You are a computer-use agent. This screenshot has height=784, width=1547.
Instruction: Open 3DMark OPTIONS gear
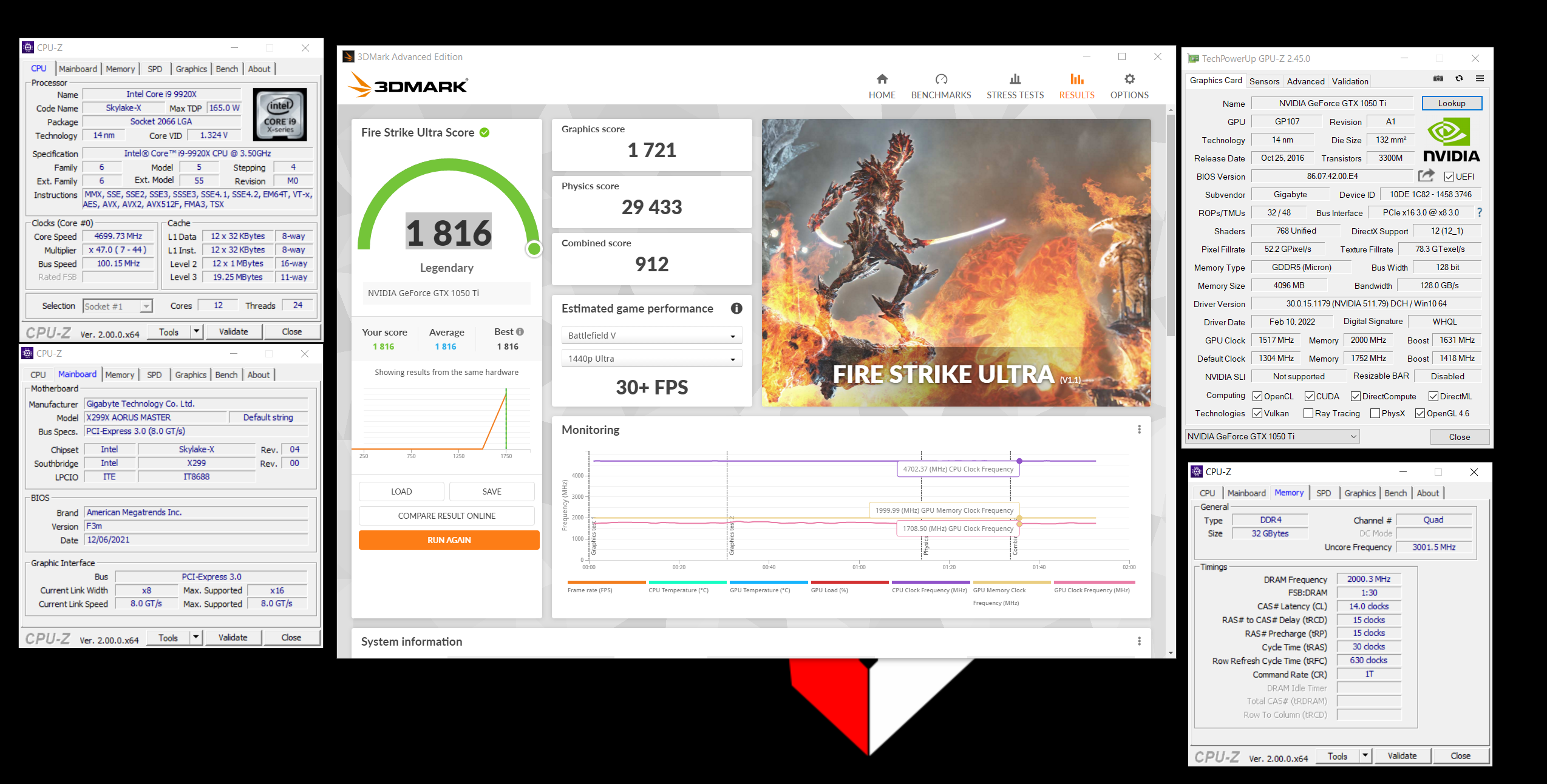coord(1129,86)
